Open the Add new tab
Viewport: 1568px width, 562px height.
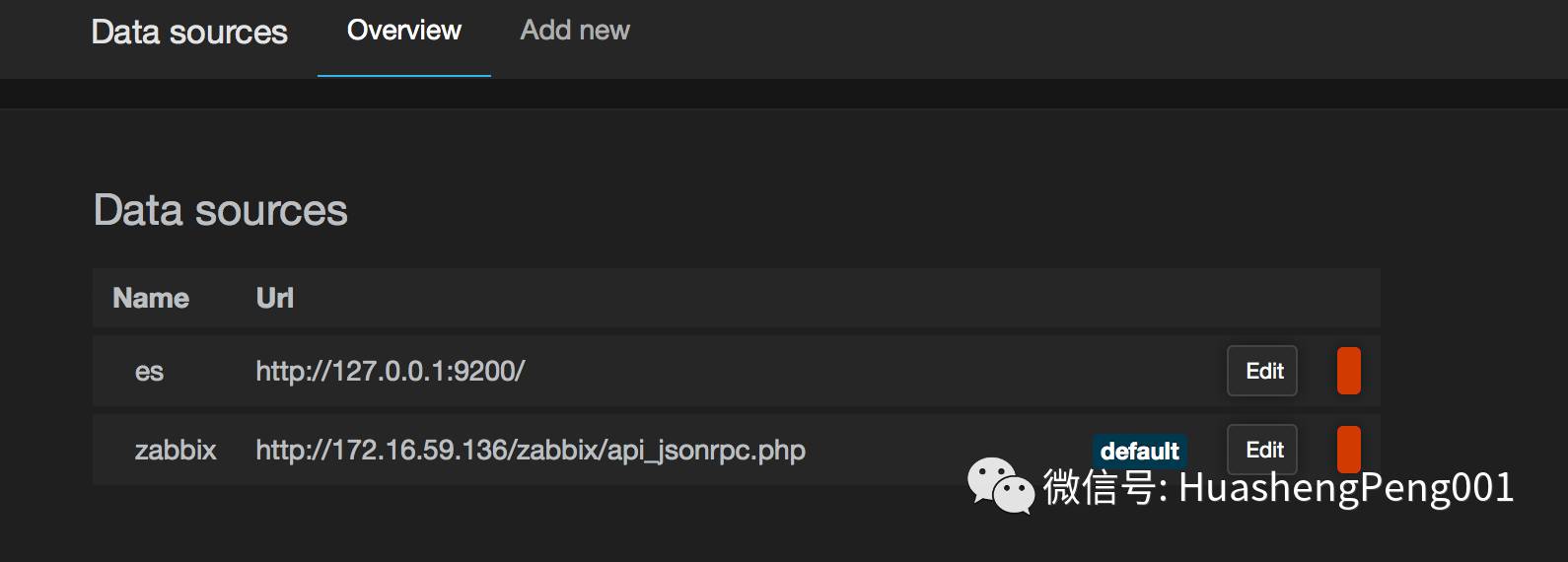point(575,31)
